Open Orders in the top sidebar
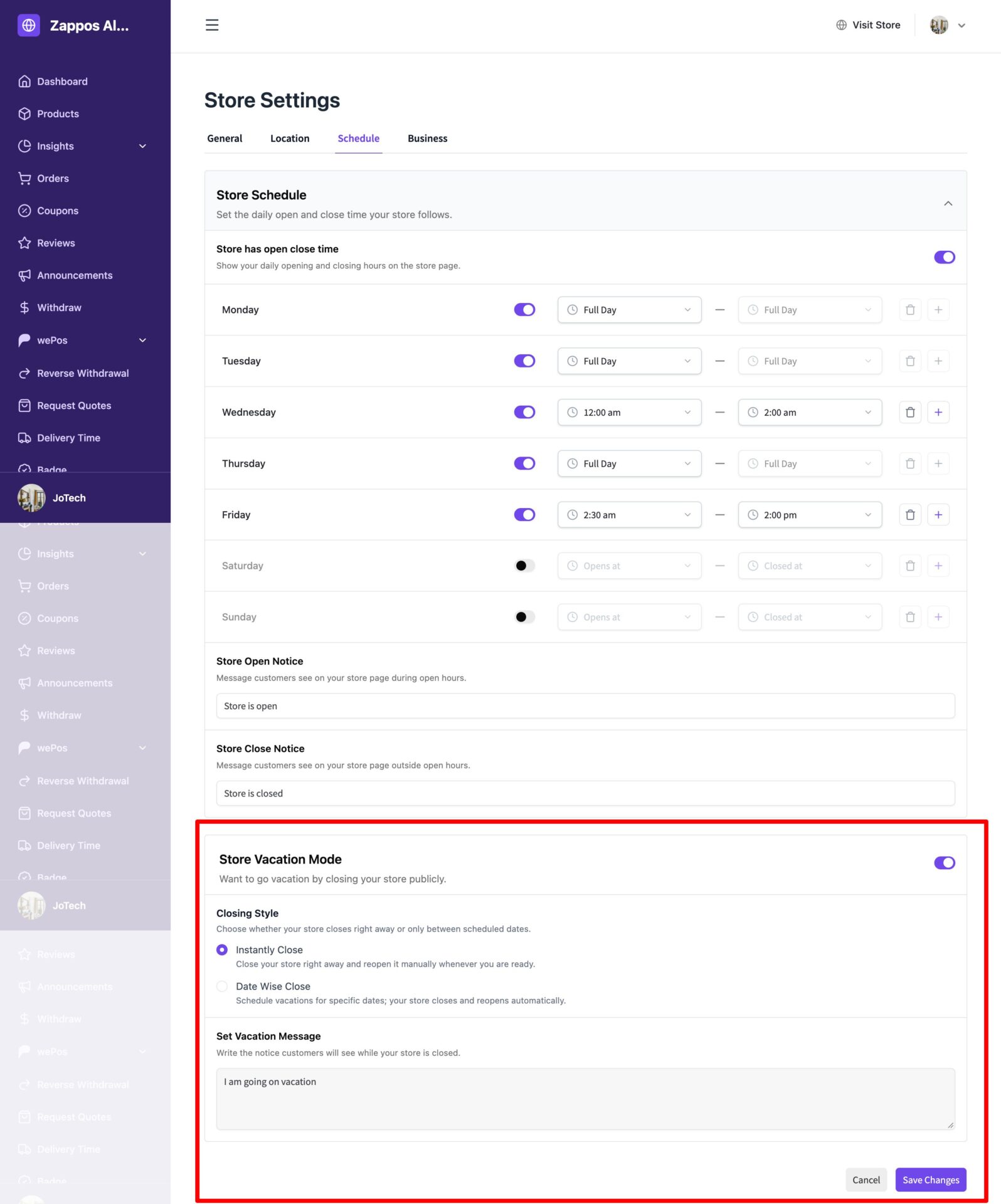 pos(53,178)
